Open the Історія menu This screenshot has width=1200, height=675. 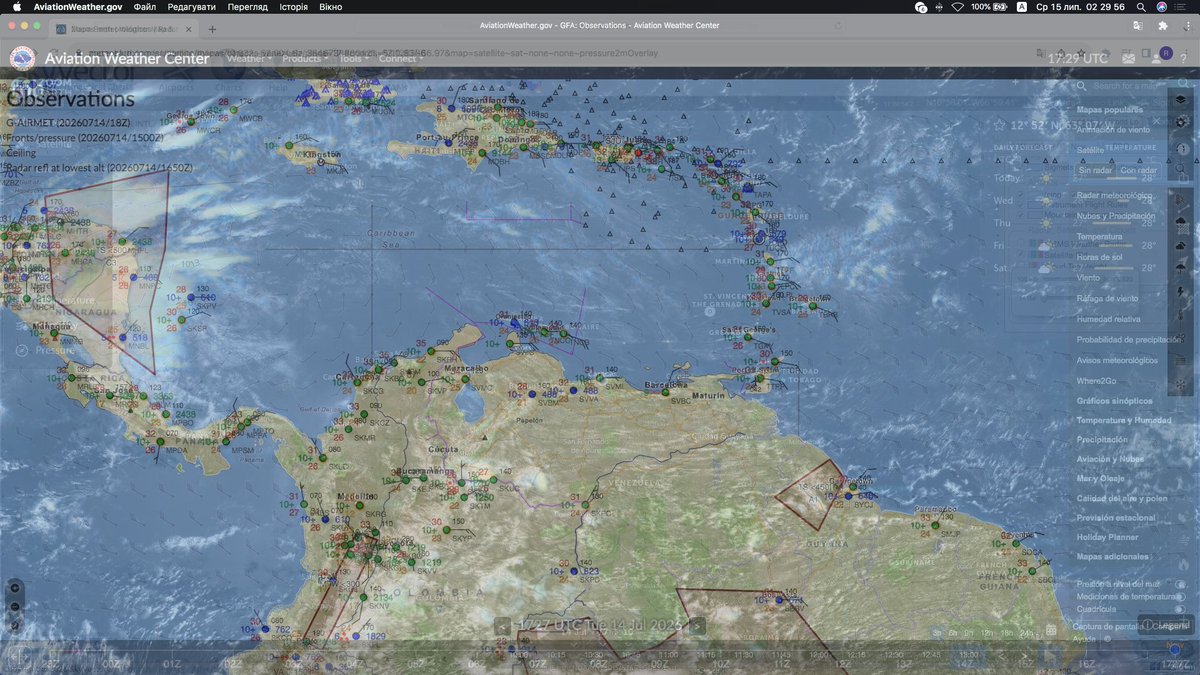click(x=294, y=6)
